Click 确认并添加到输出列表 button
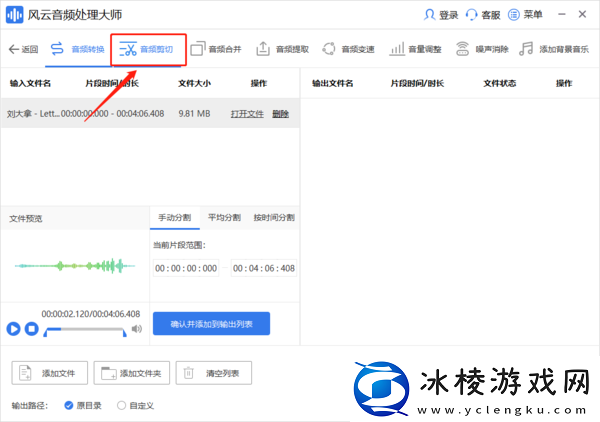This screenshot has height=422, width=600. click(x=211, y=324)
